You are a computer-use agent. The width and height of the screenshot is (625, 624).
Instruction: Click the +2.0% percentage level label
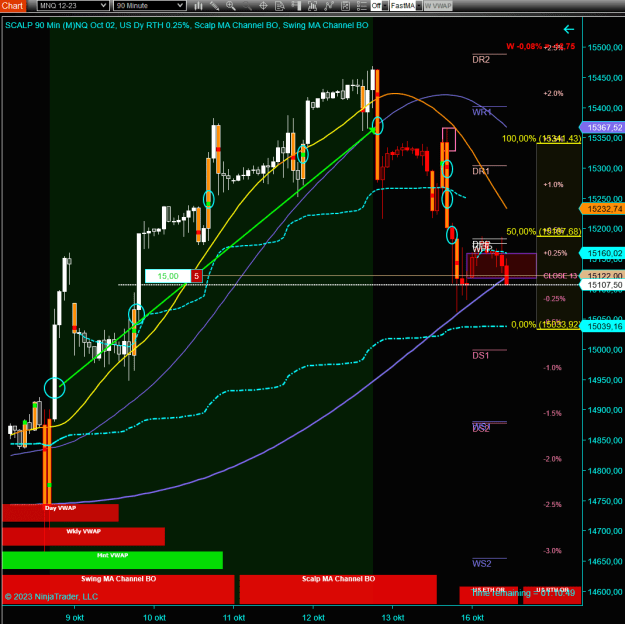[553, 93]
